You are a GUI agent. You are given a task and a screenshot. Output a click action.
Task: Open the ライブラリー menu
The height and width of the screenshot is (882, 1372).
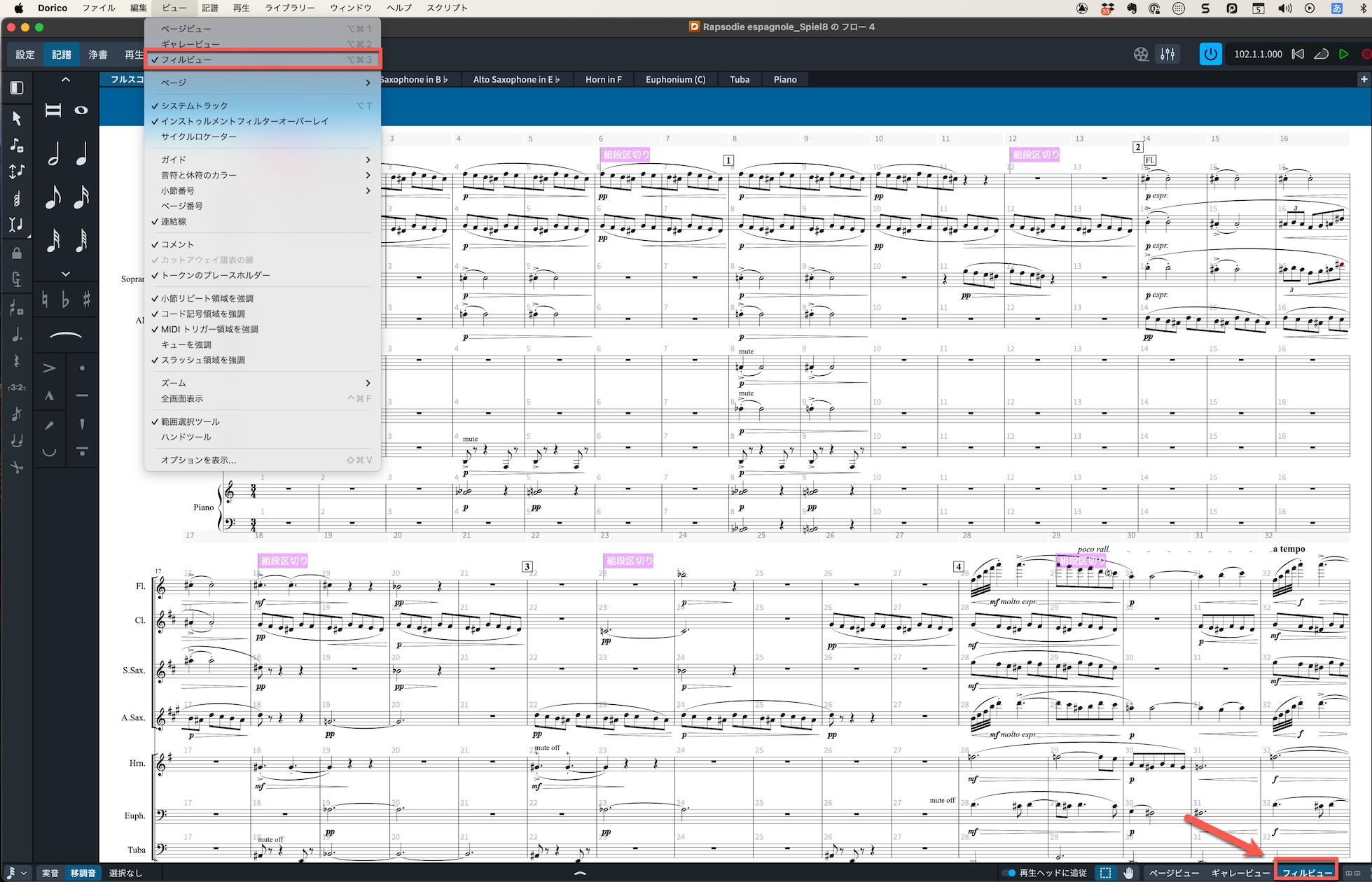[289, 8]
